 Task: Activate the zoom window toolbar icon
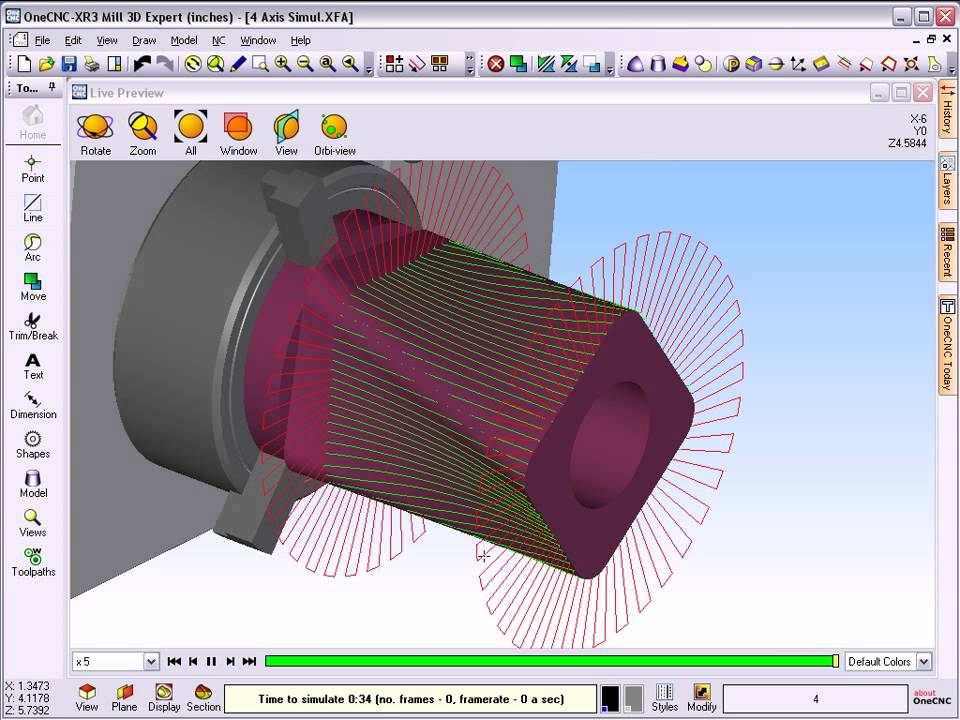click(260, 64)
